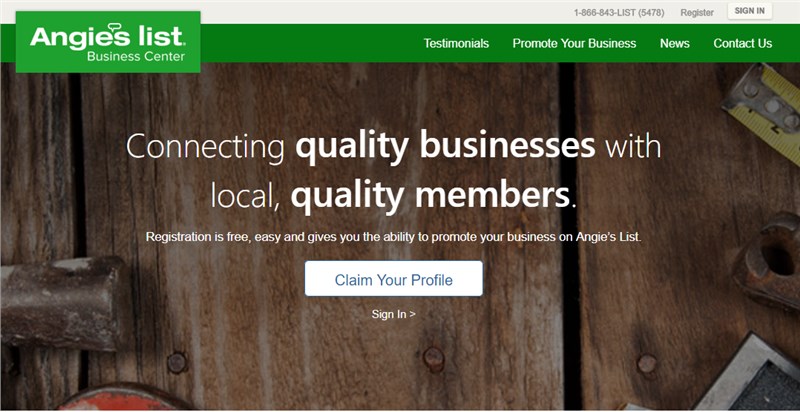This screenshot has height=412, width=800.
Task: Select Contact Us in the navigation bar
Action: point(742,43)
